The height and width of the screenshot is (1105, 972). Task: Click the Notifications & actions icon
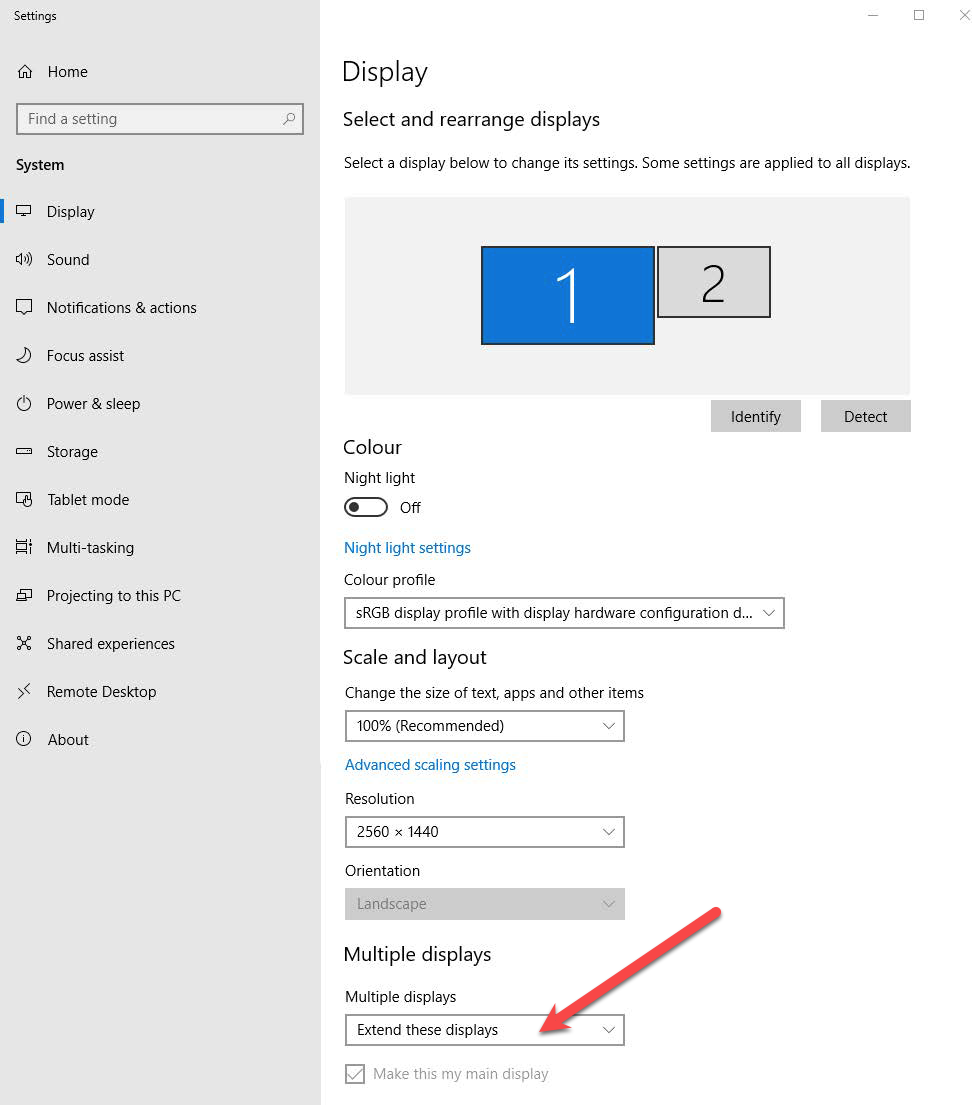(25, 308)
